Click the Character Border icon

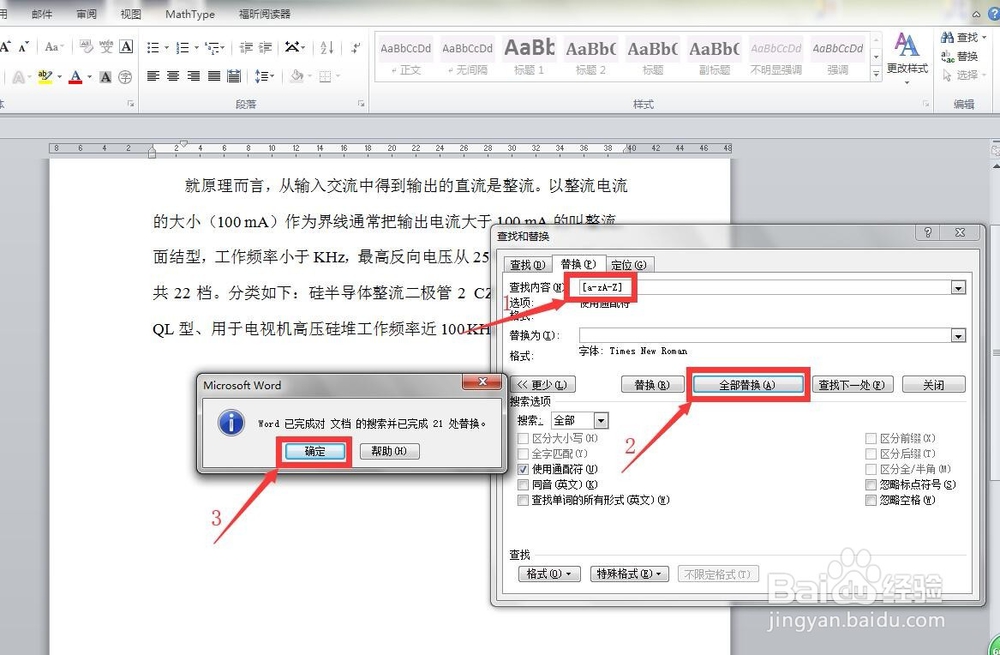coord(126,47)
